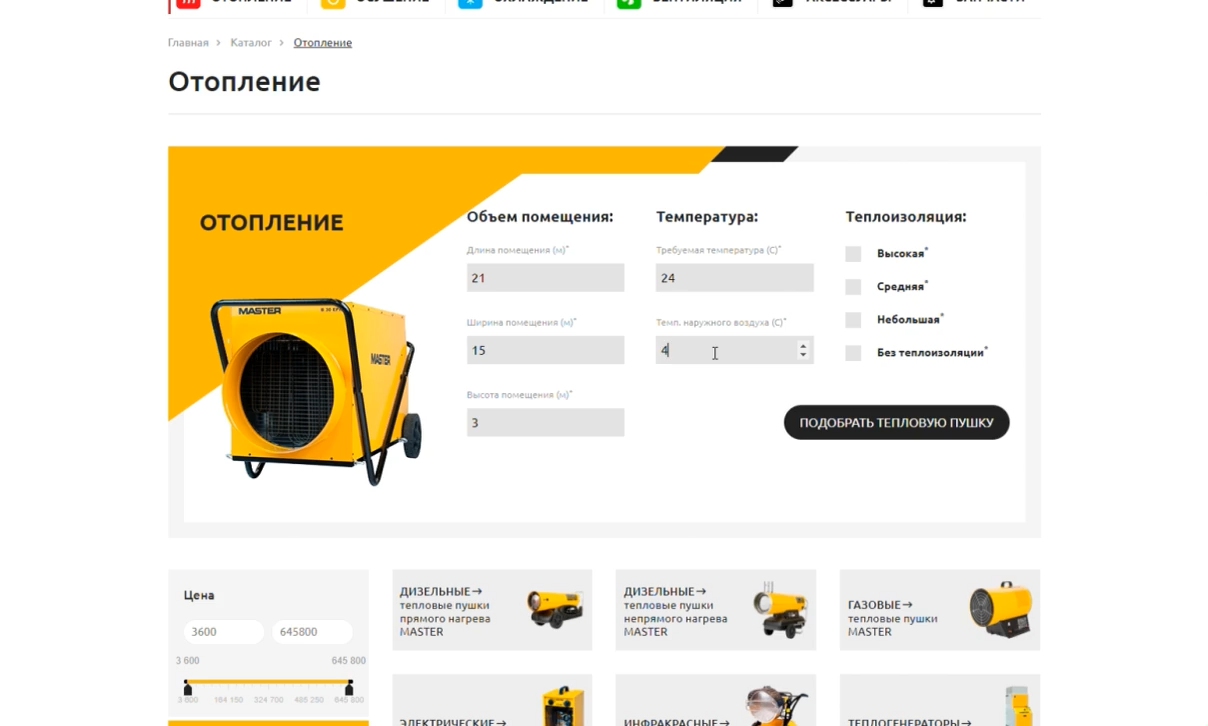Click the Отопление page heading
Image resolution: width=1208 pixels, height=726 pixels.
tap(244, 82)
